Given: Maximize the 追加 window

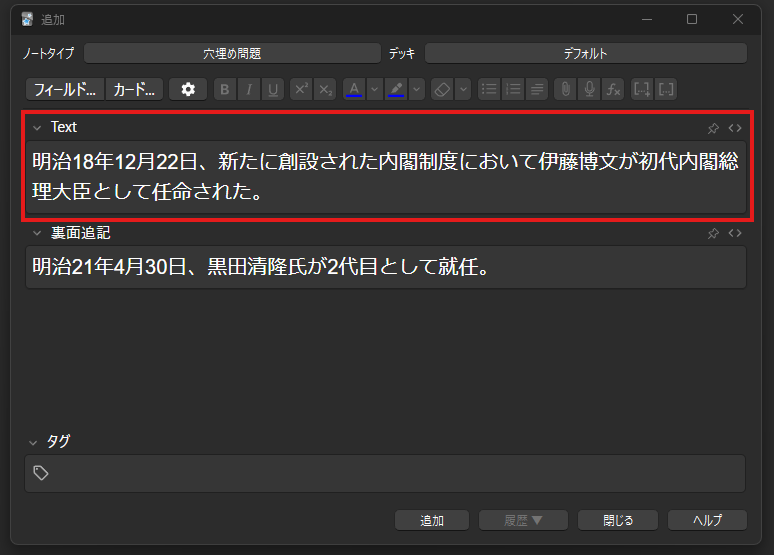Looking at the screenshot, I should 692,19.
